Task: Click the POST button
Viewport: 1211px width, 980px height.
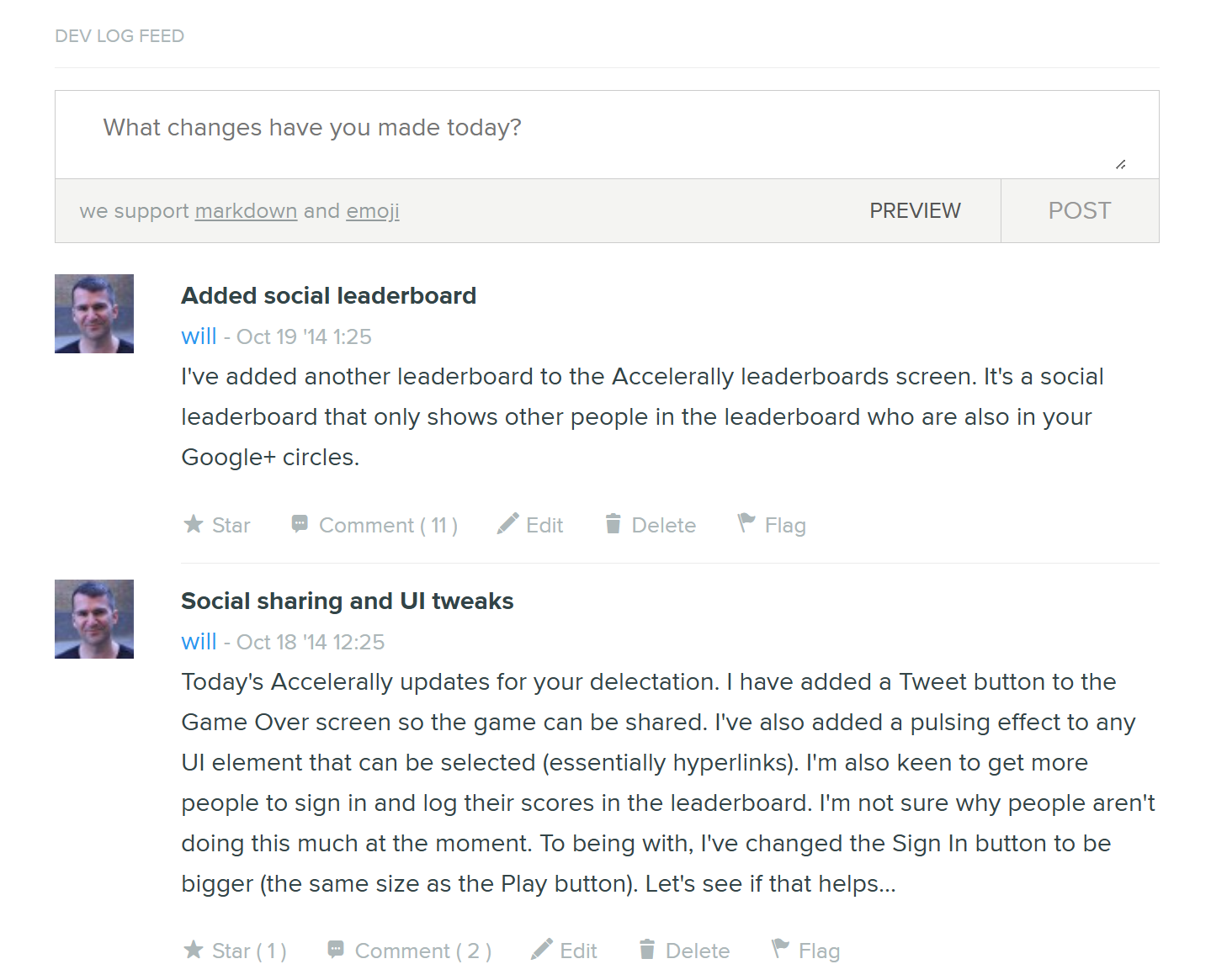Action: (x=1080, y=210)
